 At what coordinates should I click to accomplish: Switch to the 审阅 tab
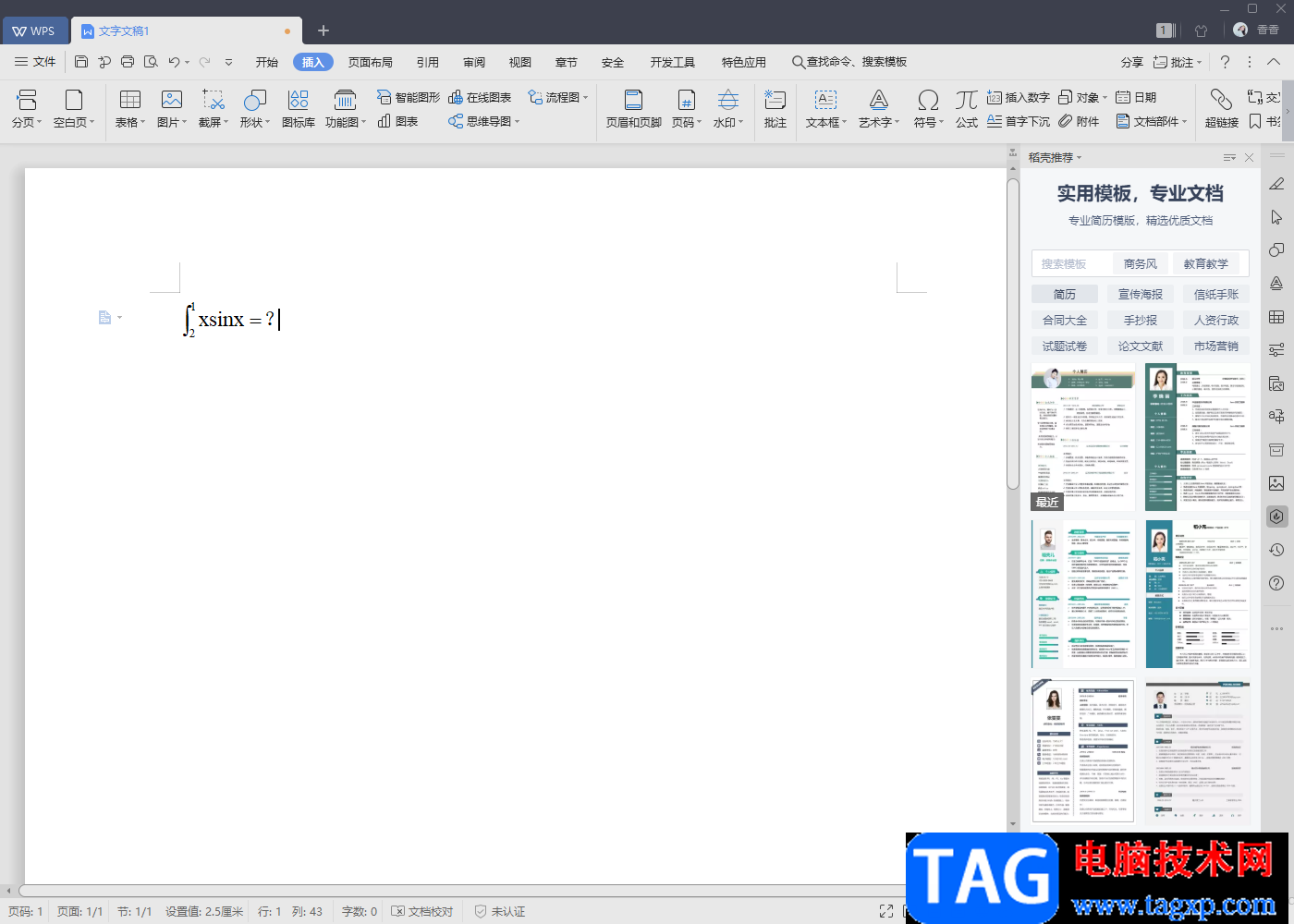(474, 62)
